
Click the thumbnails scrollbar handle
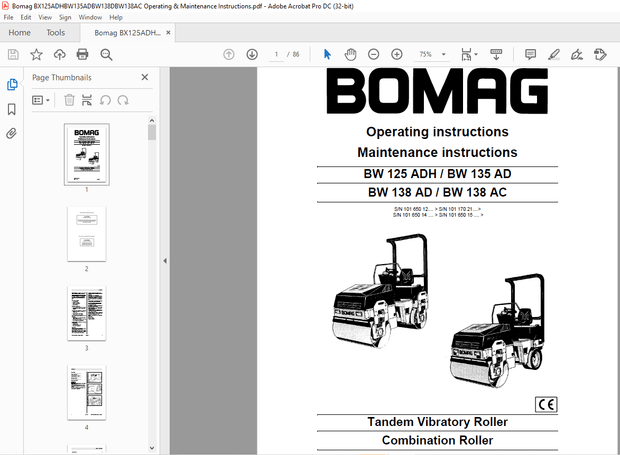pyautogui.click(x=152, y=132)
